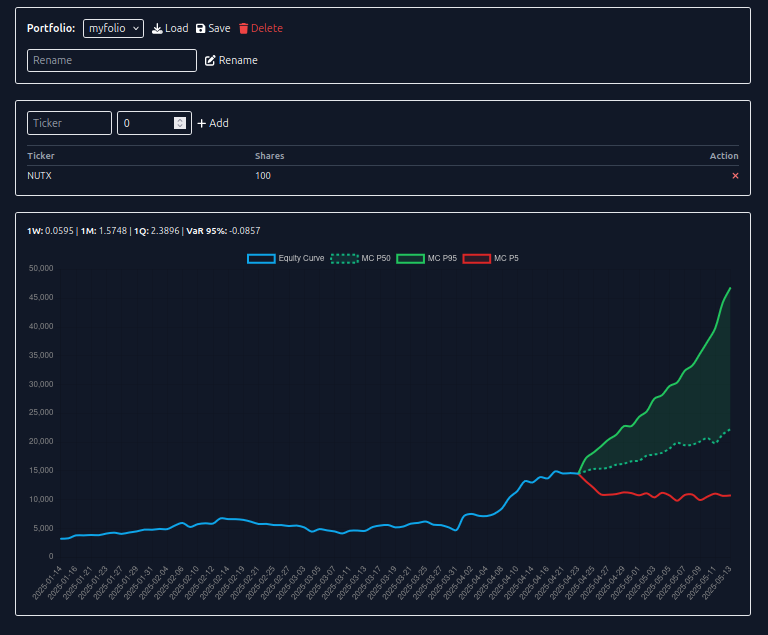The width and height of the screenshot is (768, 635).
Task: Click the 100 shares value
Action: (263, 176)
